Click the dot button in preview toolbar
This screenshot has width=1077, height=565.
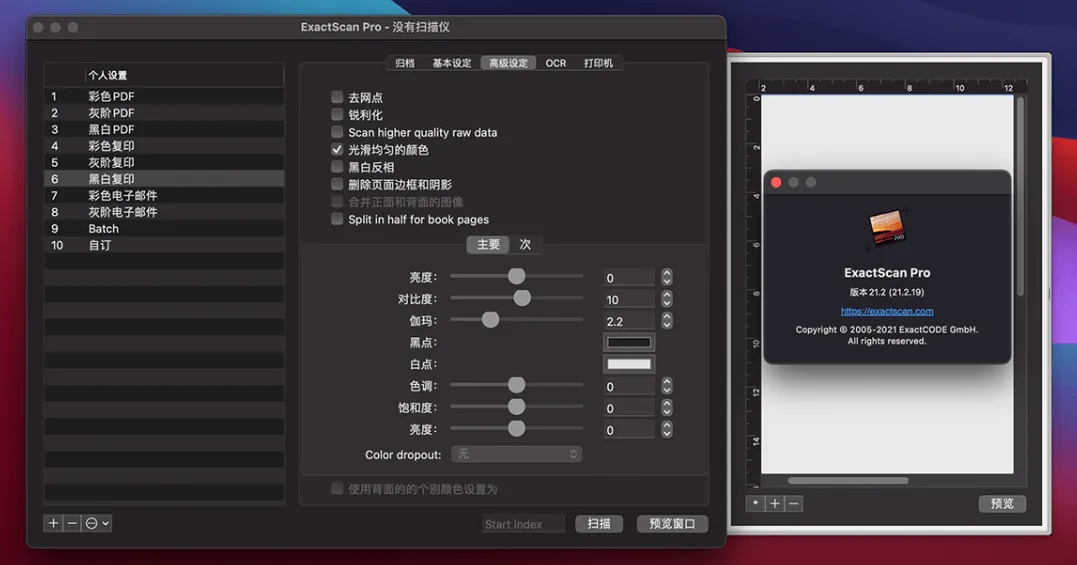pyautogui.click(x=756, y=503)
